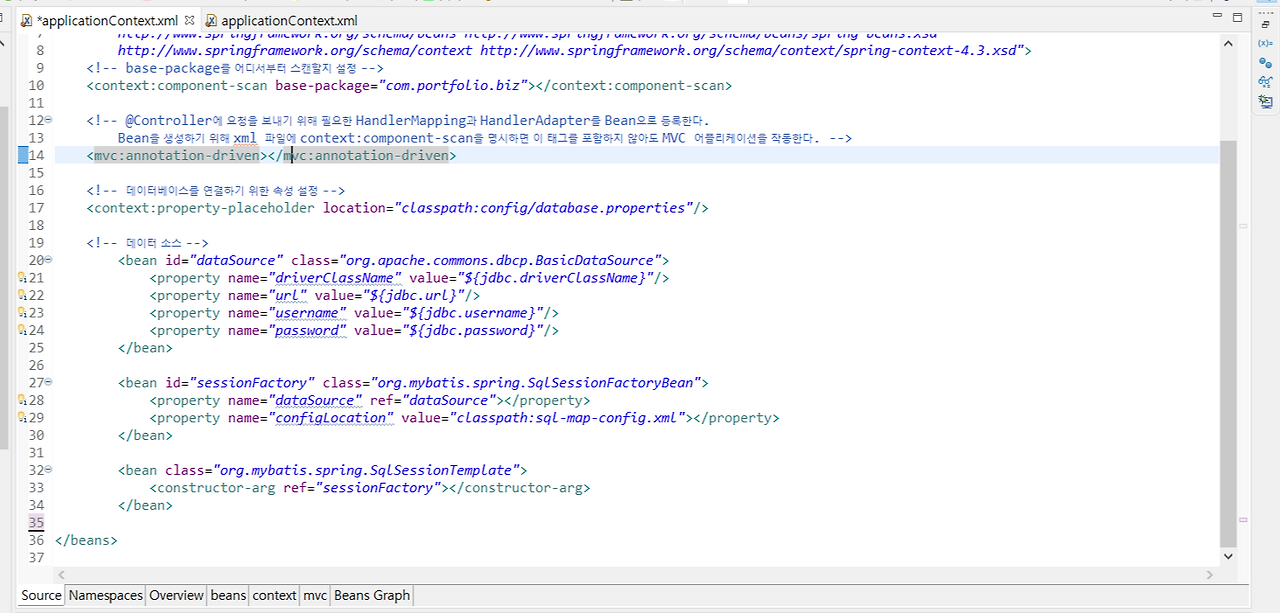Open the debug console view icon
Screen dimensions: 1280x613
1265,101
